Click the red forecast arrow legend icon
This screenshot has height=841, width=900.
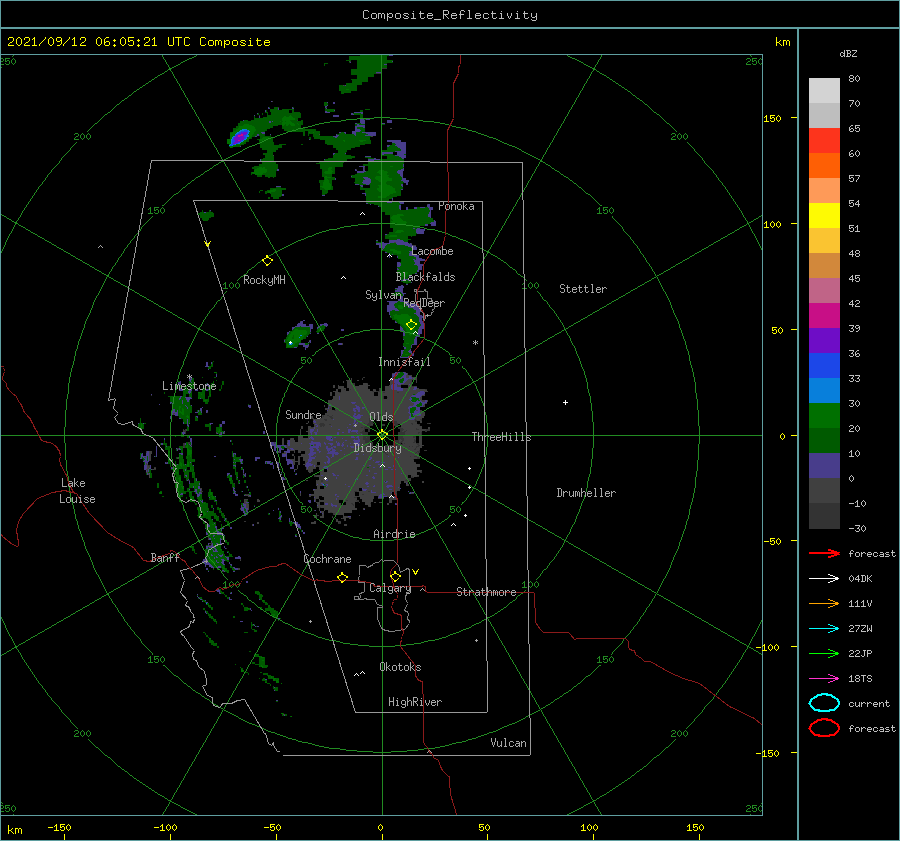click(x=824, y=553)
